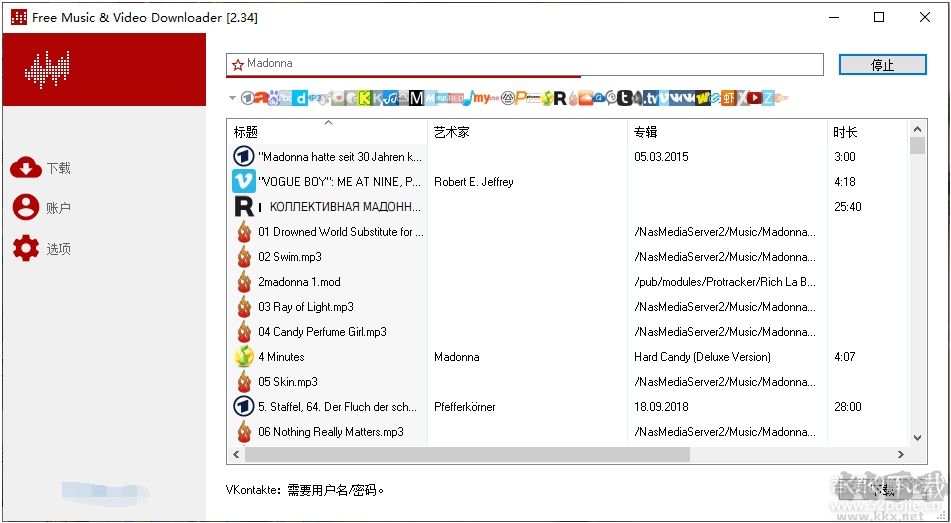Image resolution: width=951 pixels, height=523 pixels.
Task: Sort results by 时长 column header
Action: point(867,132)
